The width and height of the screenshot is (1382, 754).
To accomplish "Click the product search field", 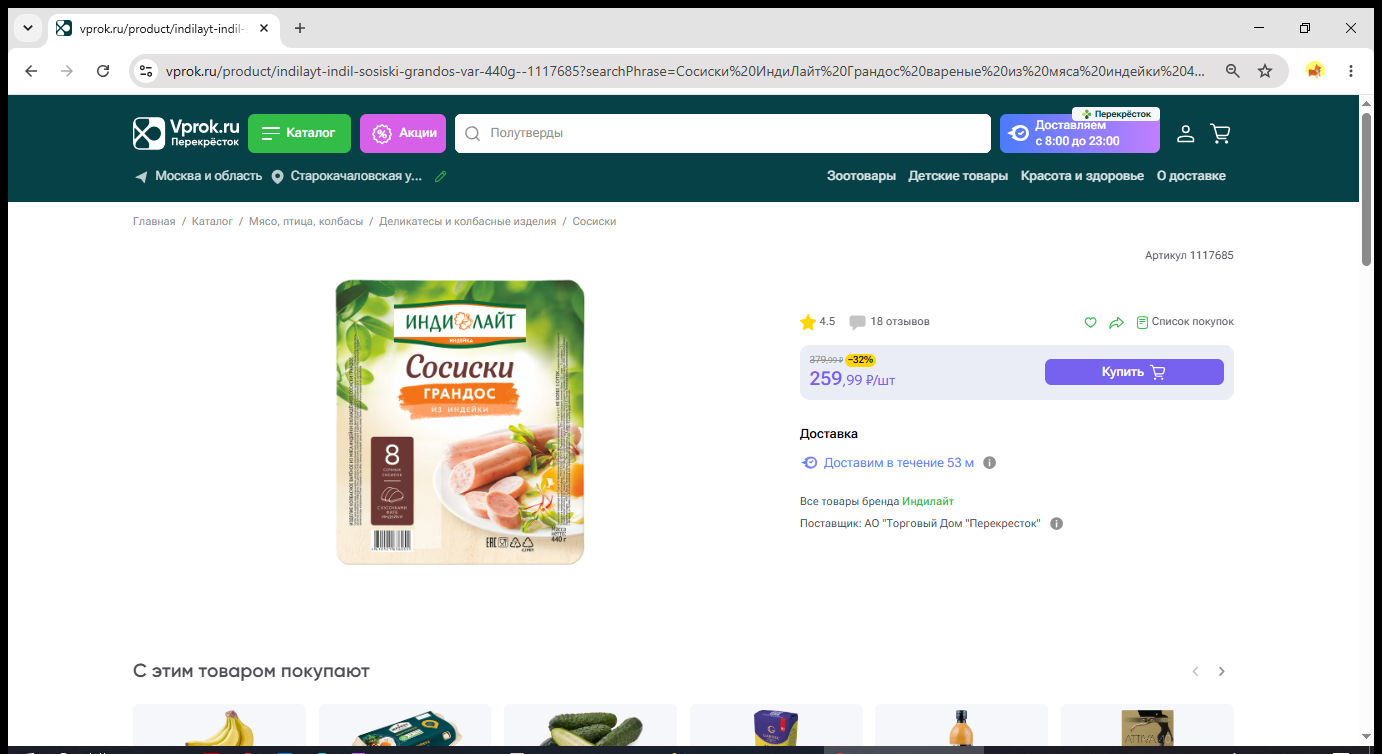I will (x=723, y=133).
